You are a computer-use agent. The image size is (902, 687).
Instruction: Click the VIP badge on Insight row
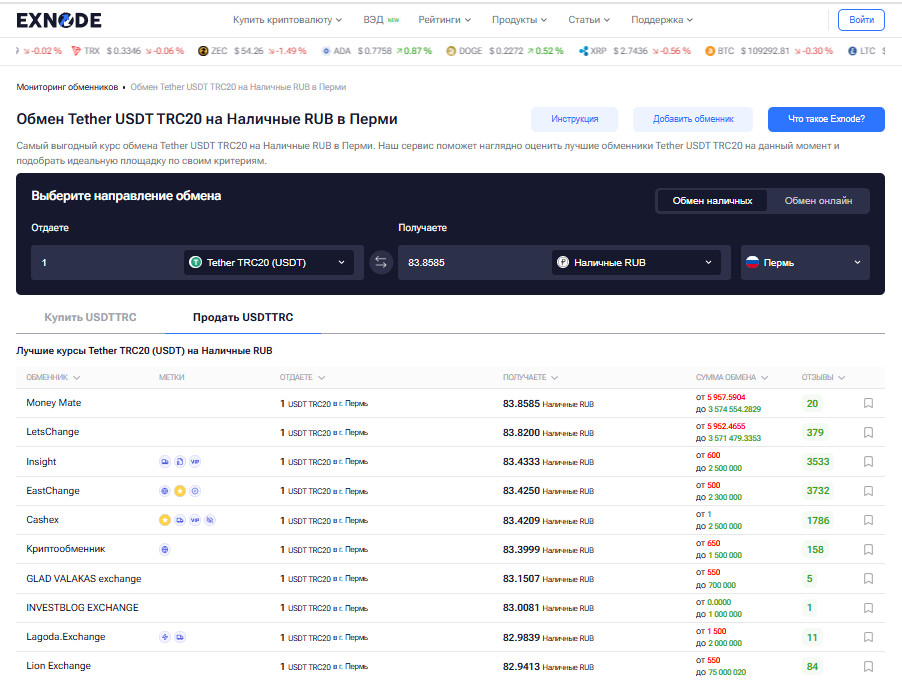[195, 462]
